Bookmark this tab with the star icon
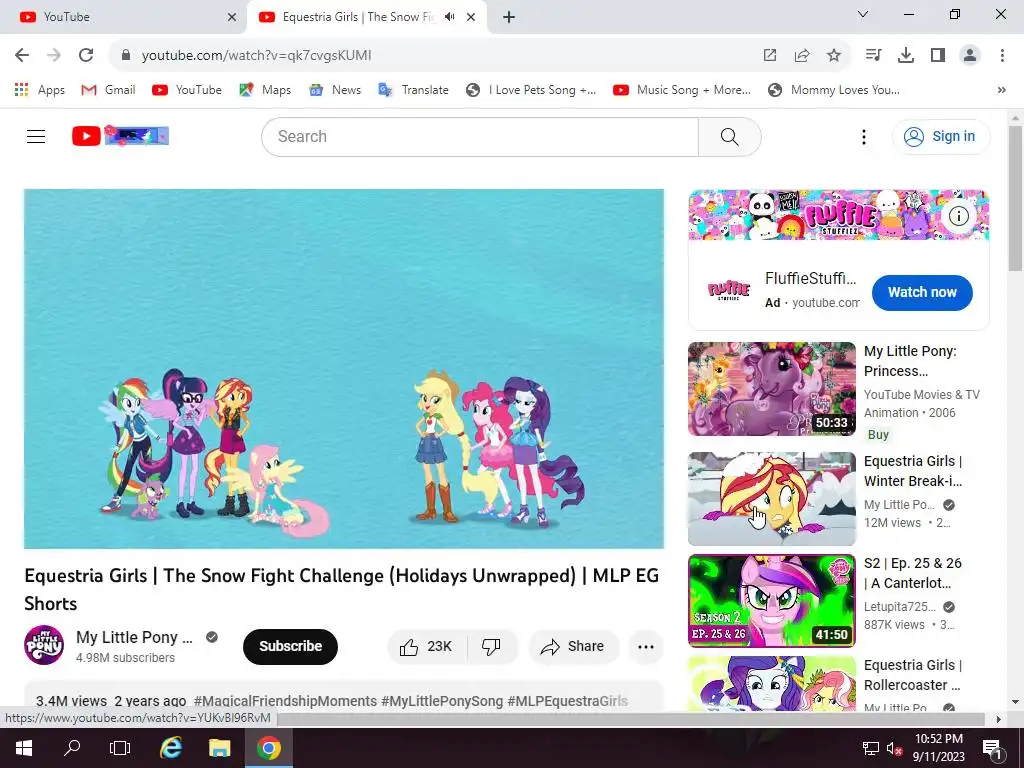 pos(834,56)
